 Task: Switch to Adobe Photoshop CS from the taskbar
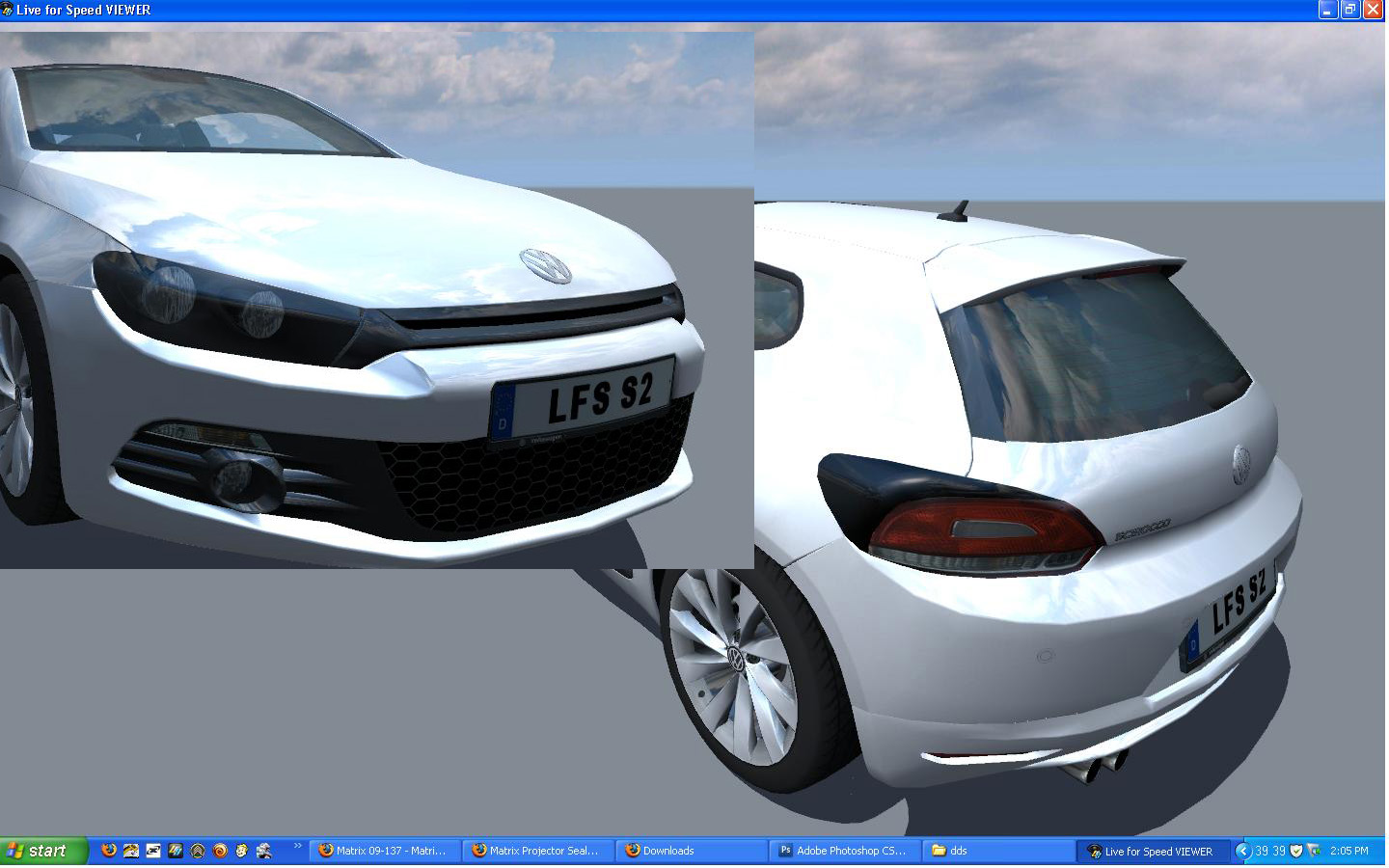(843, 851)
